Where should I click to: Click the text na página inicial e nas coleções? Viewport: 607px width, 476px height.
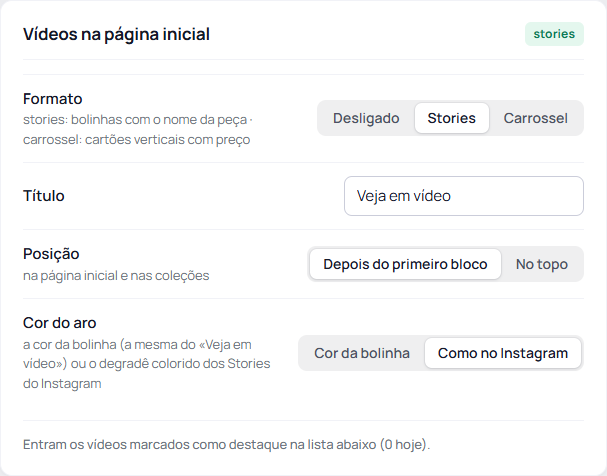click(x=116, y=276)
